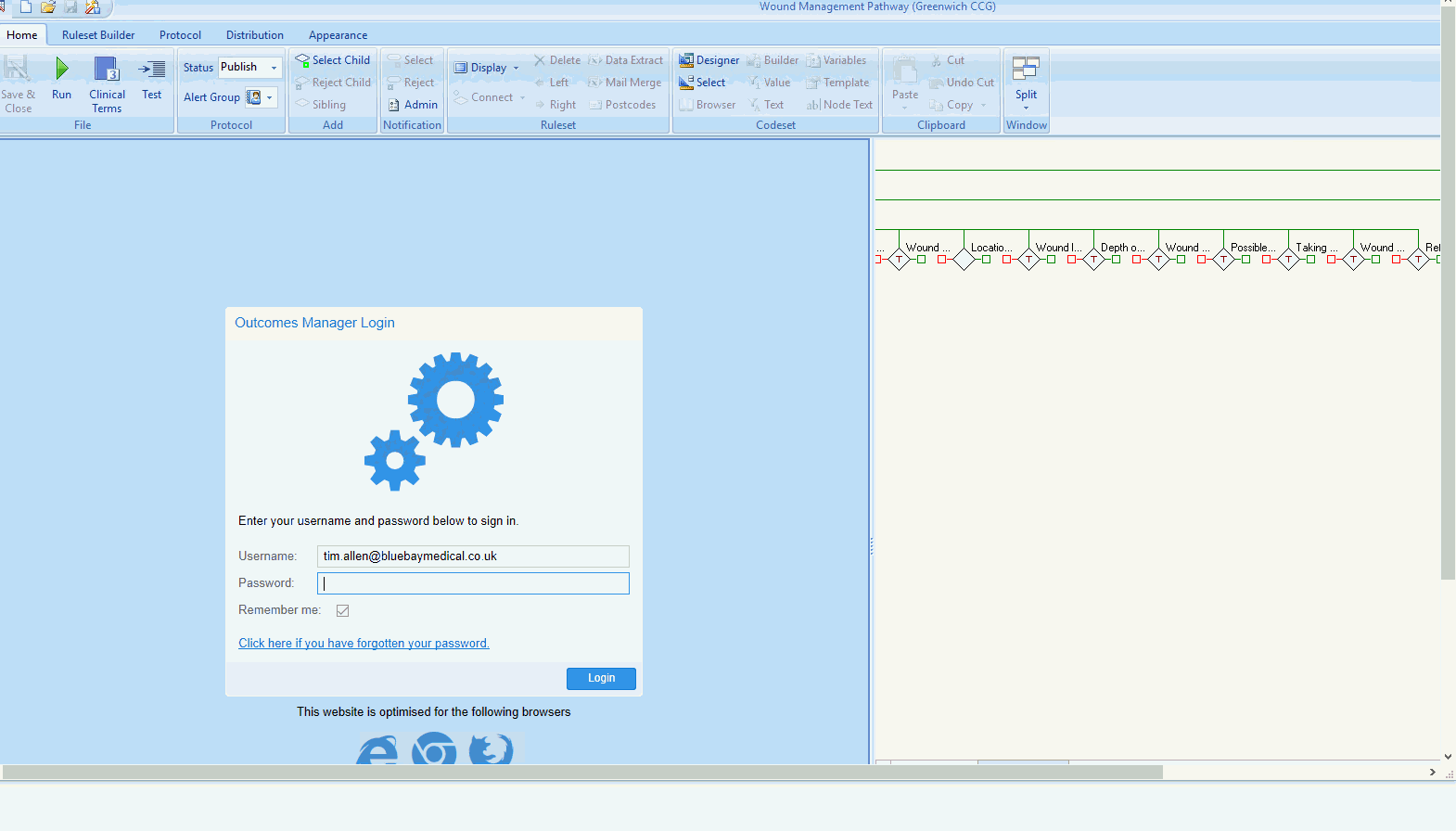Click the horizontal scrollbar at bottom

(582, 773)
